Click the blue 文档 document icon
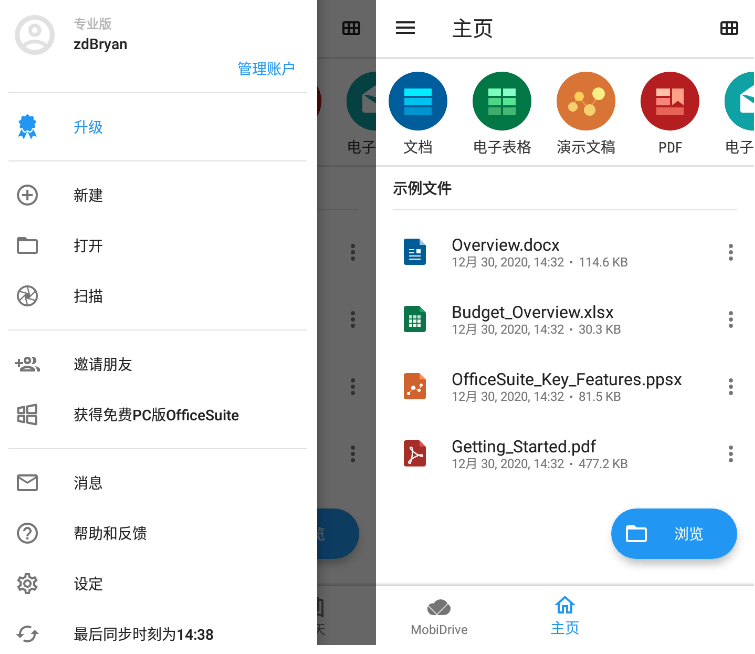The height and width of the screenshot is (654, 755). click(417, 102)
